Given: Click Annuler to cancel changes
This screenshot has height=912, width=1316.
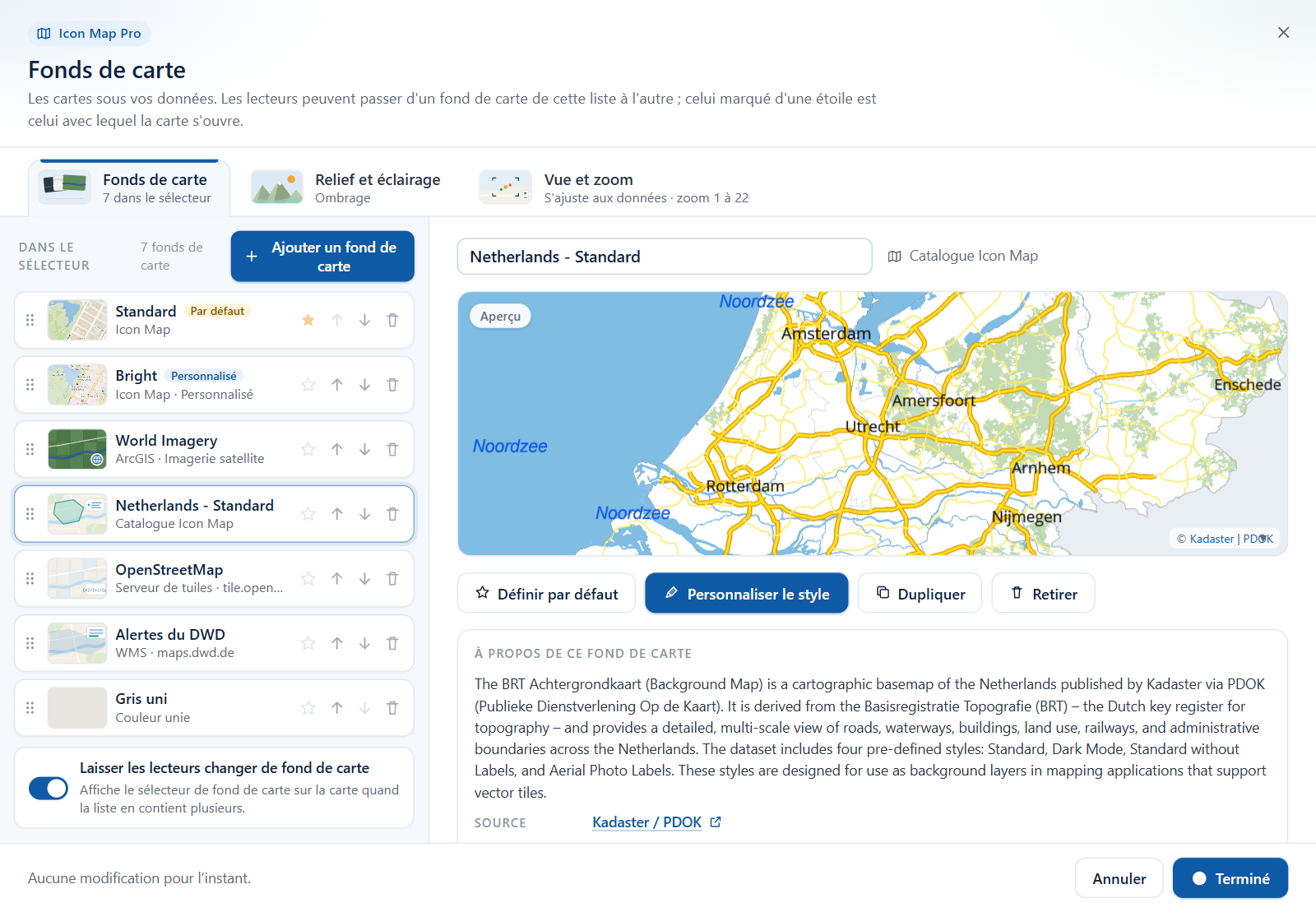Looking at the screenshot, I should click(x=1119, y=878).
